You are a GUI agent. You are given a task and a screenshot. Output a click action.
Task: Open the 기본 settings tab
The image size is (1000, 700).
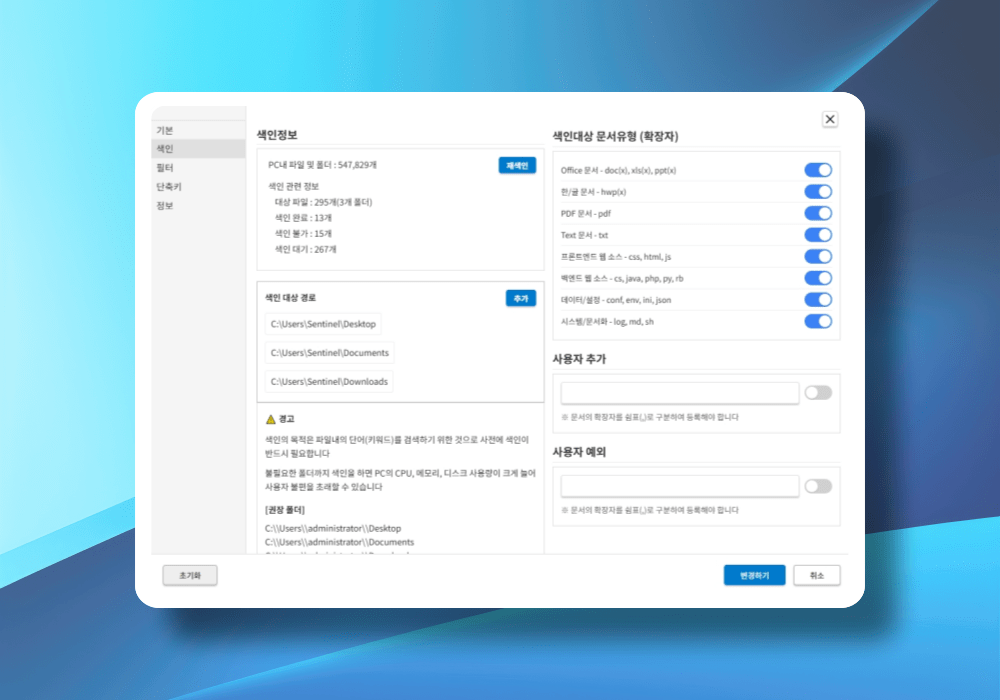[x=165, y=131]
